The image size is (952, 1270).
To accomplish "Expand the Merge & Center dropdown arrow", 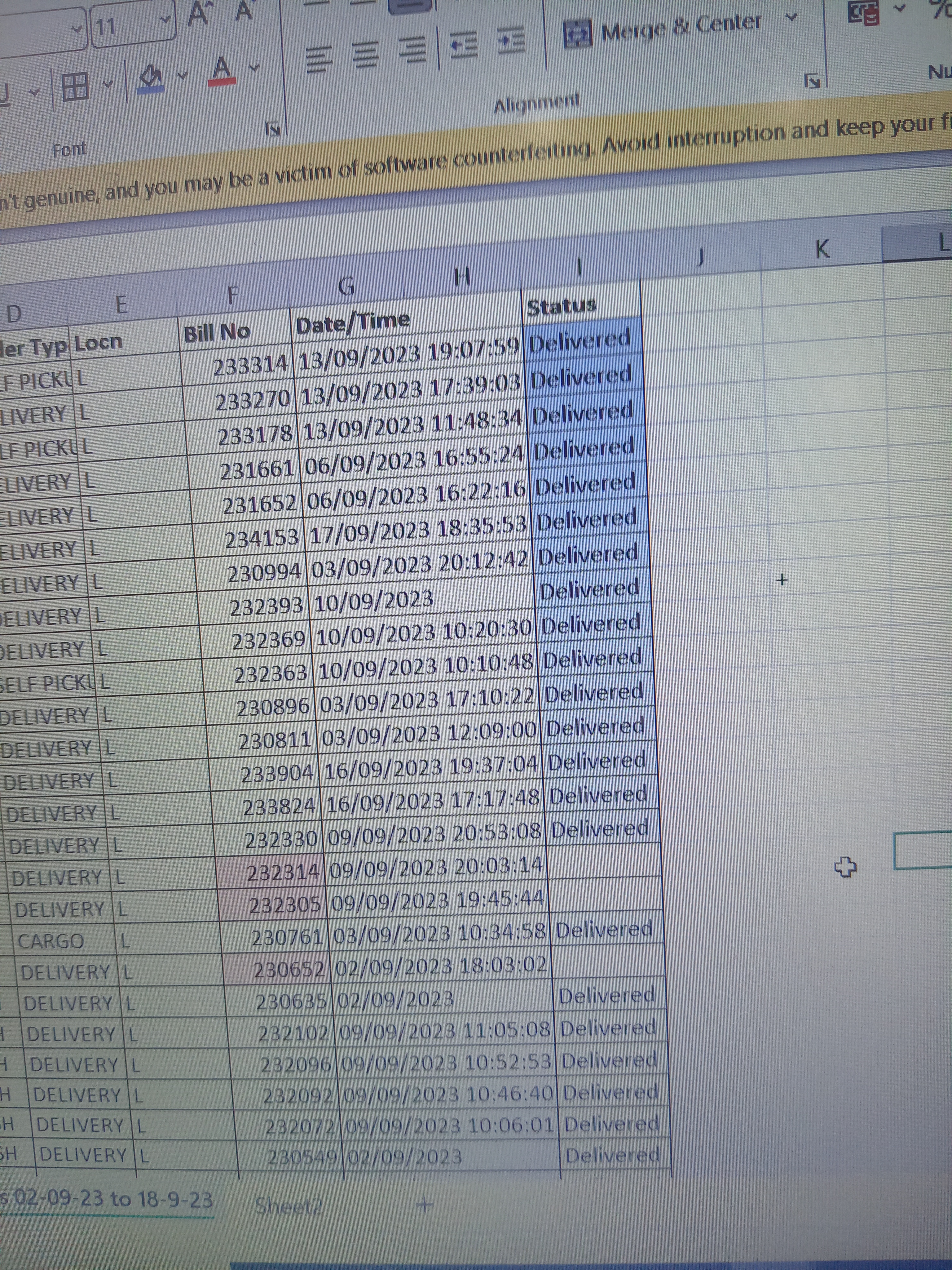I will click(x=791, y=18).
